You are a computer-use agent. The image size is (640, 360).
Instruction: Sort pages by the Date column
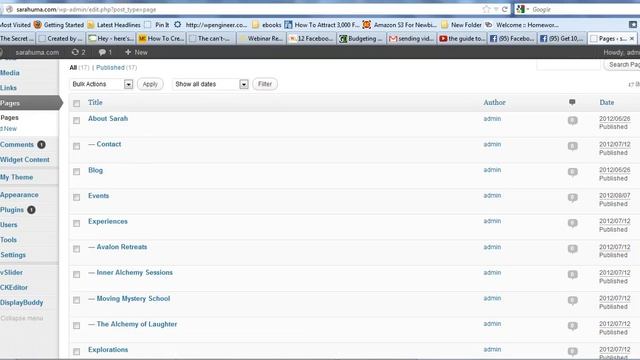(x=607, y=102)
